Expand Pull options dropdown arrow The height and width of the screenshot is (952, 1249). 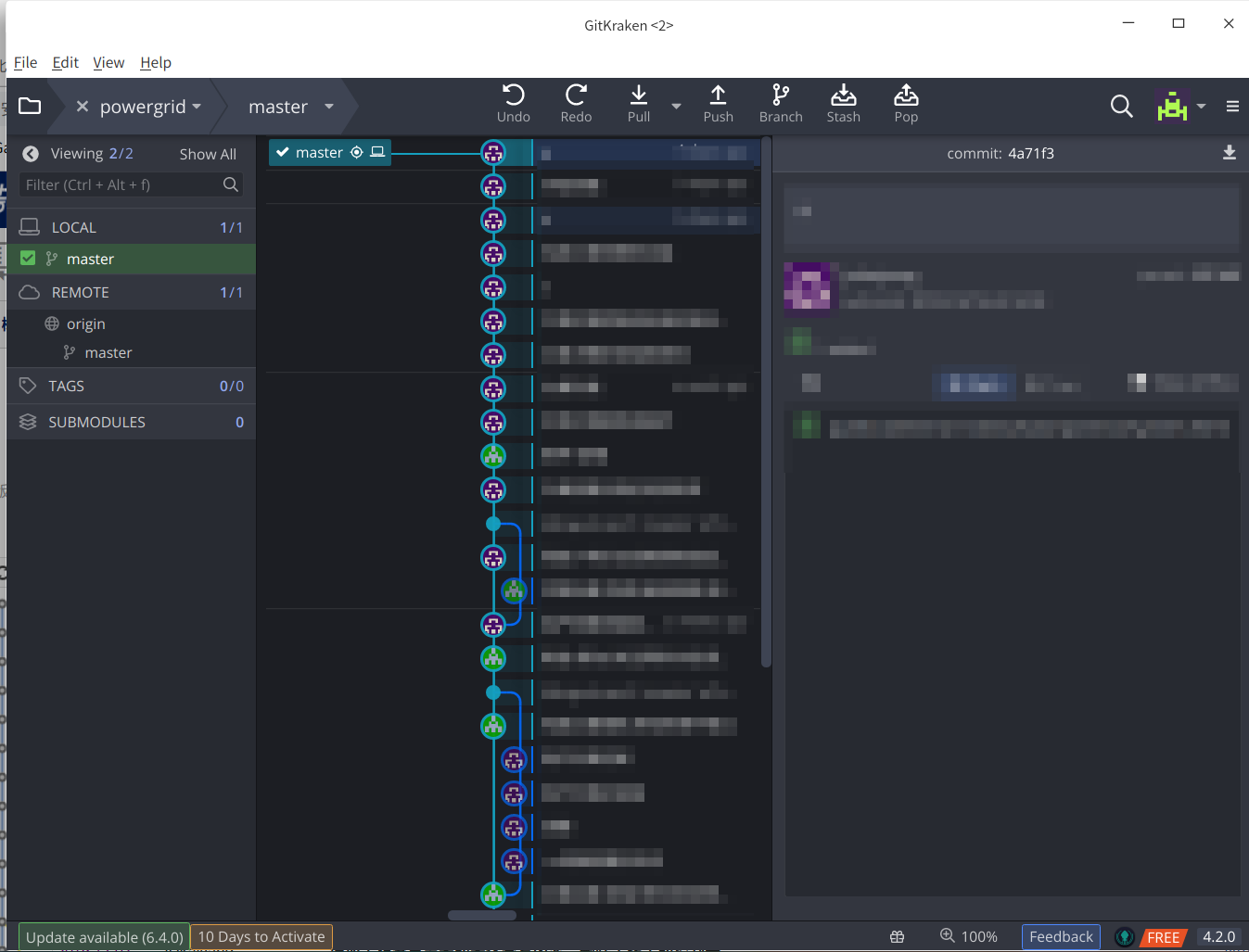(x=676, y=107)
